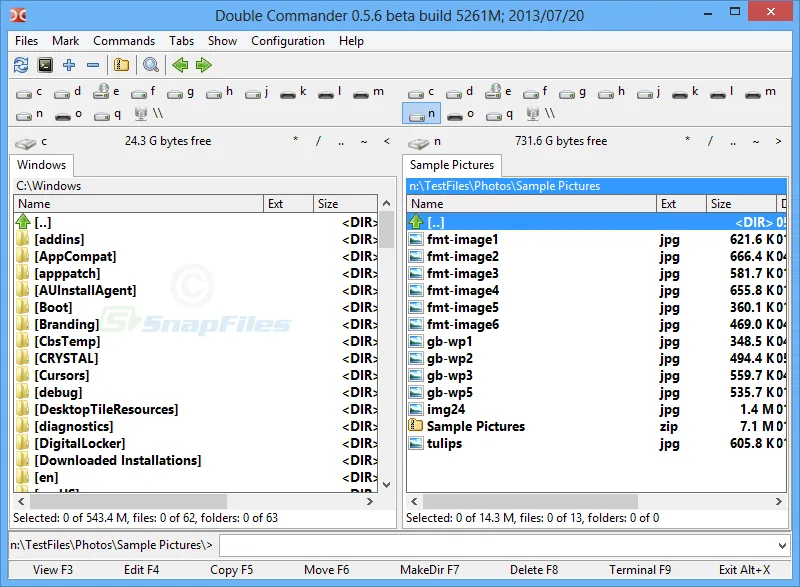Click the green forward arrow icon
Screen dimensions: 800x587
[x=204, y=65]
